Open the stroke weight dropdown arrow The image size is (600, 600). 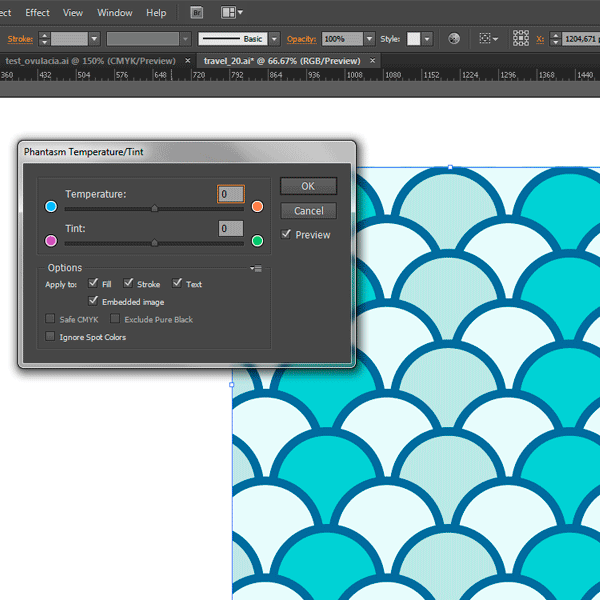pyautogui.click(x=94, y=39)
